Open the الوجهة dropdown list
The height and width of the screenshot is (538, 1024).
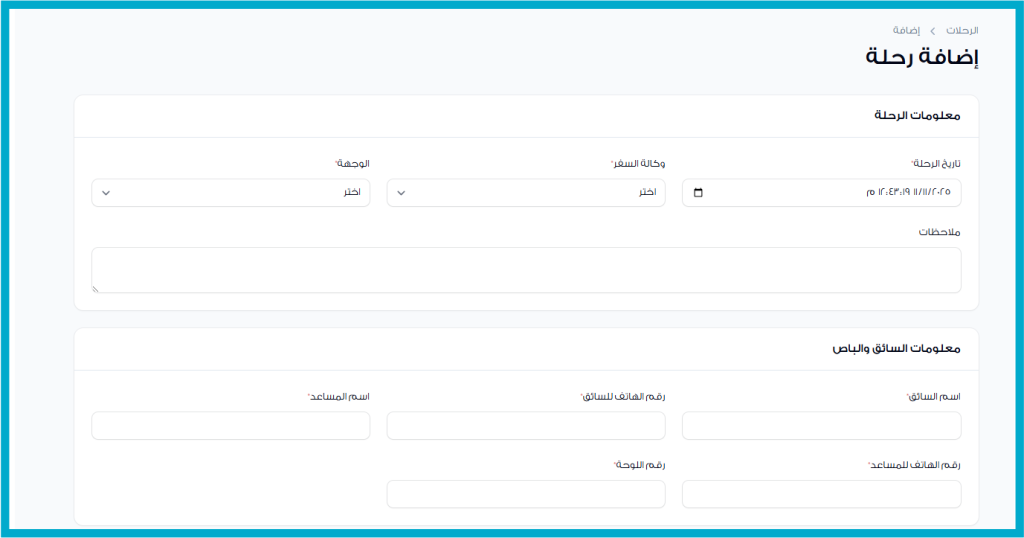tap(230, 193)
